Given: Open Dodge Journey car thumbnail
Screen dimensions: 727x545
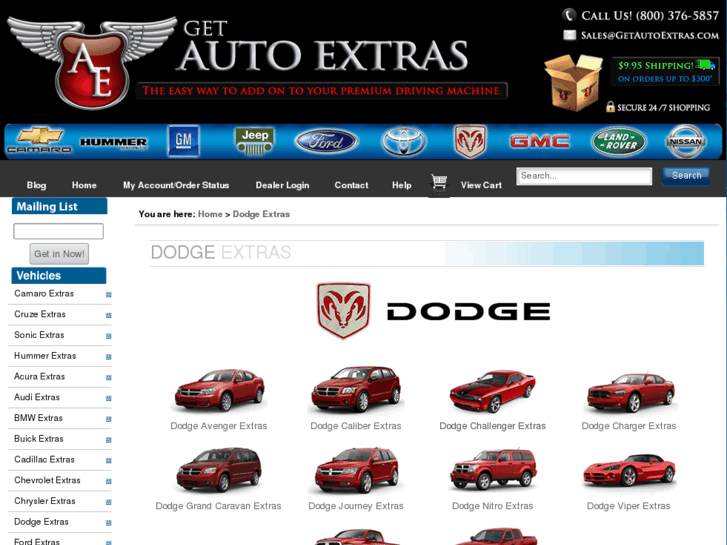Looking at the screenshot, I should 356,470.
